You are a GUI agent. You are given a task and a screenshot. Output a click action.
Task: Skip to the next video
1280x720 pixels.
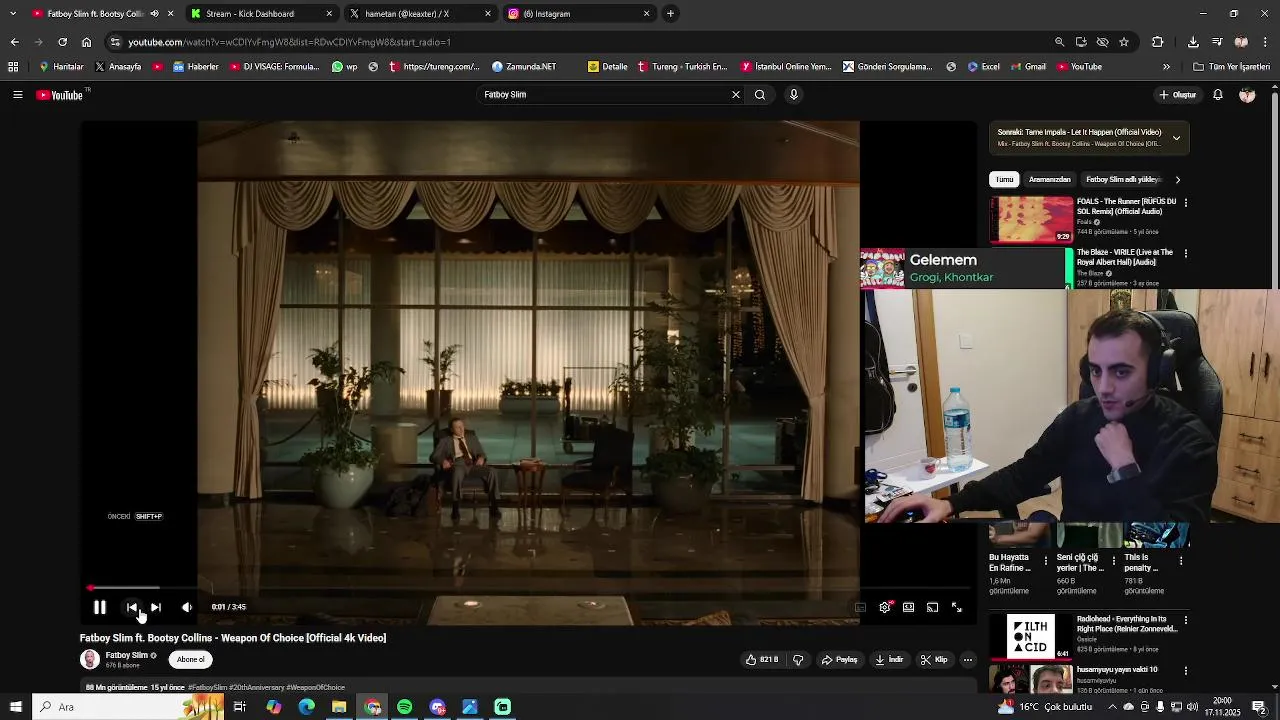[x=156, y=607]
